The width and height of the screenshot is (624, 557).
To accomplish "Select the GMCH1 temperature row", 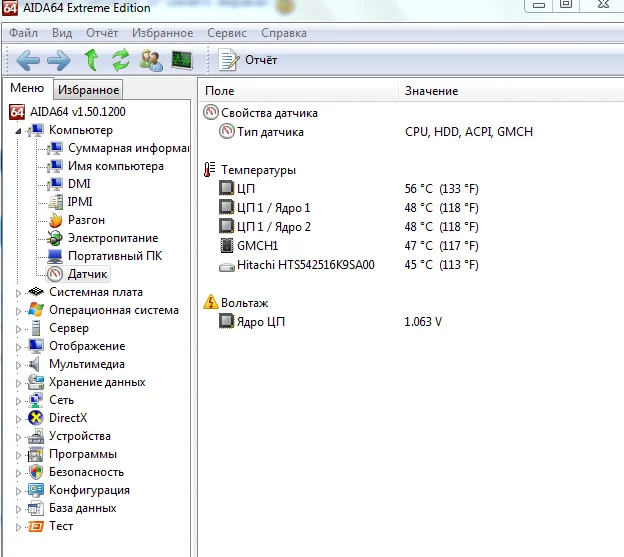I will click(411, 245).
